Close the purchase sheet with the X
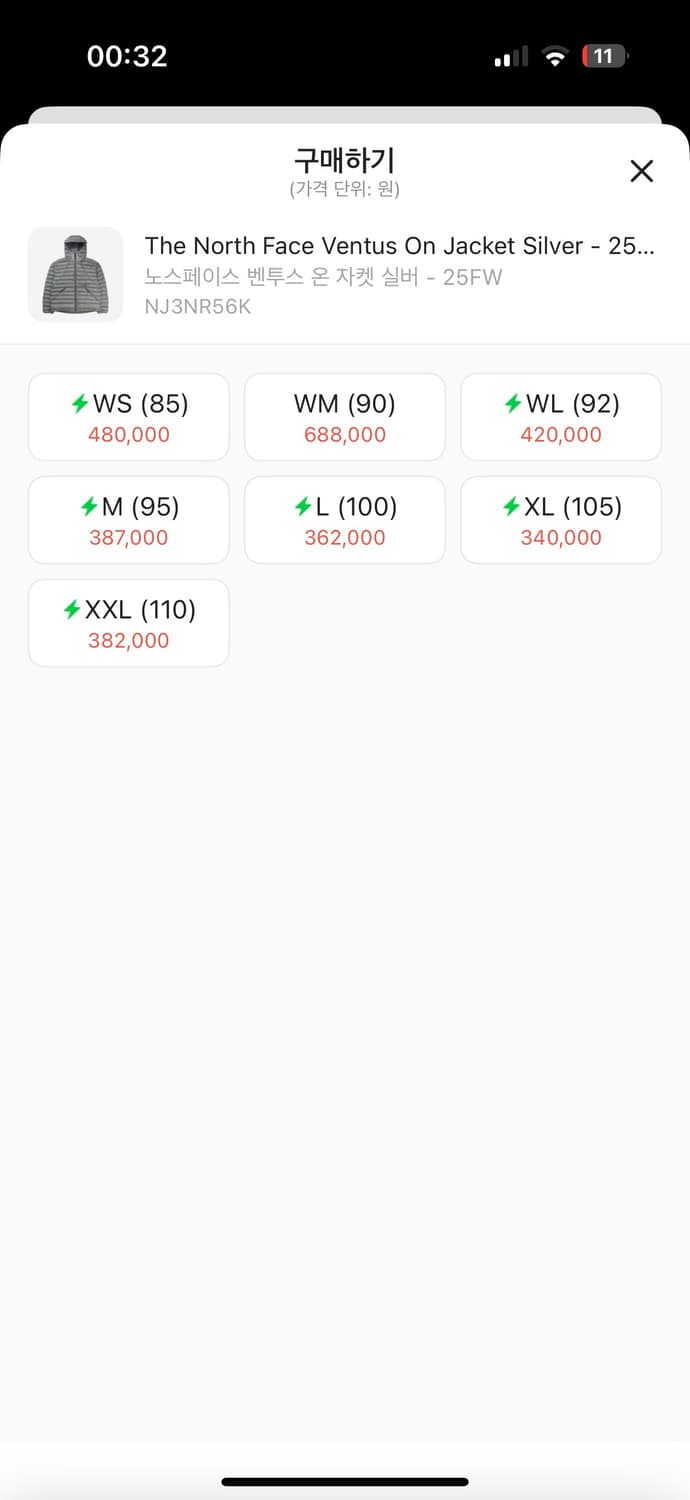Viewport: 690px width, 1500px height. pos(641,171)
